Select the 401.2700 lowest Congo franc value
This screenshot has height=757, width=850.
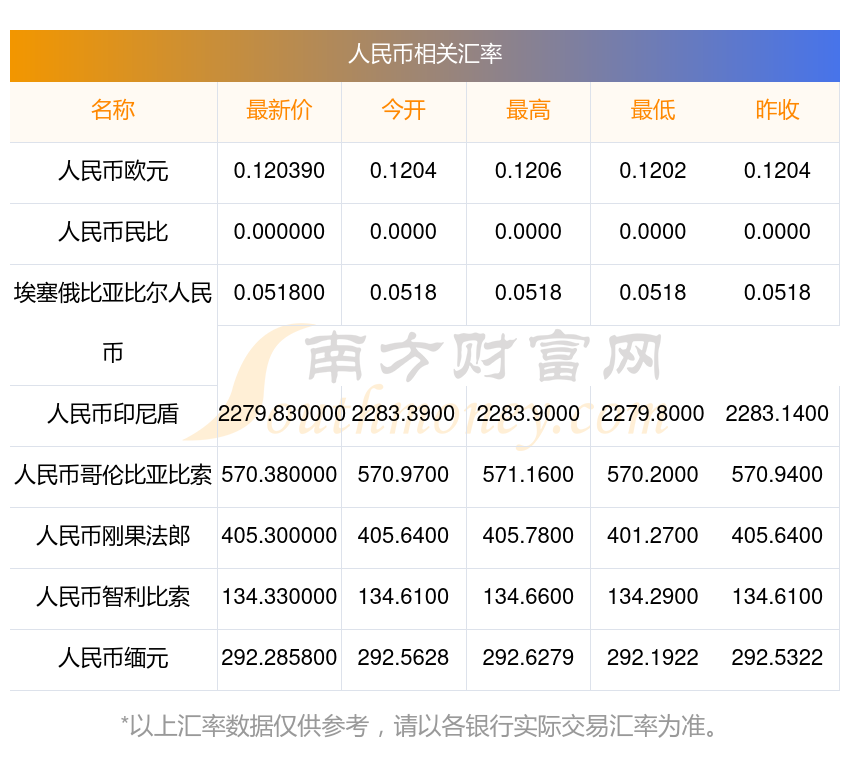click(653, 536)
